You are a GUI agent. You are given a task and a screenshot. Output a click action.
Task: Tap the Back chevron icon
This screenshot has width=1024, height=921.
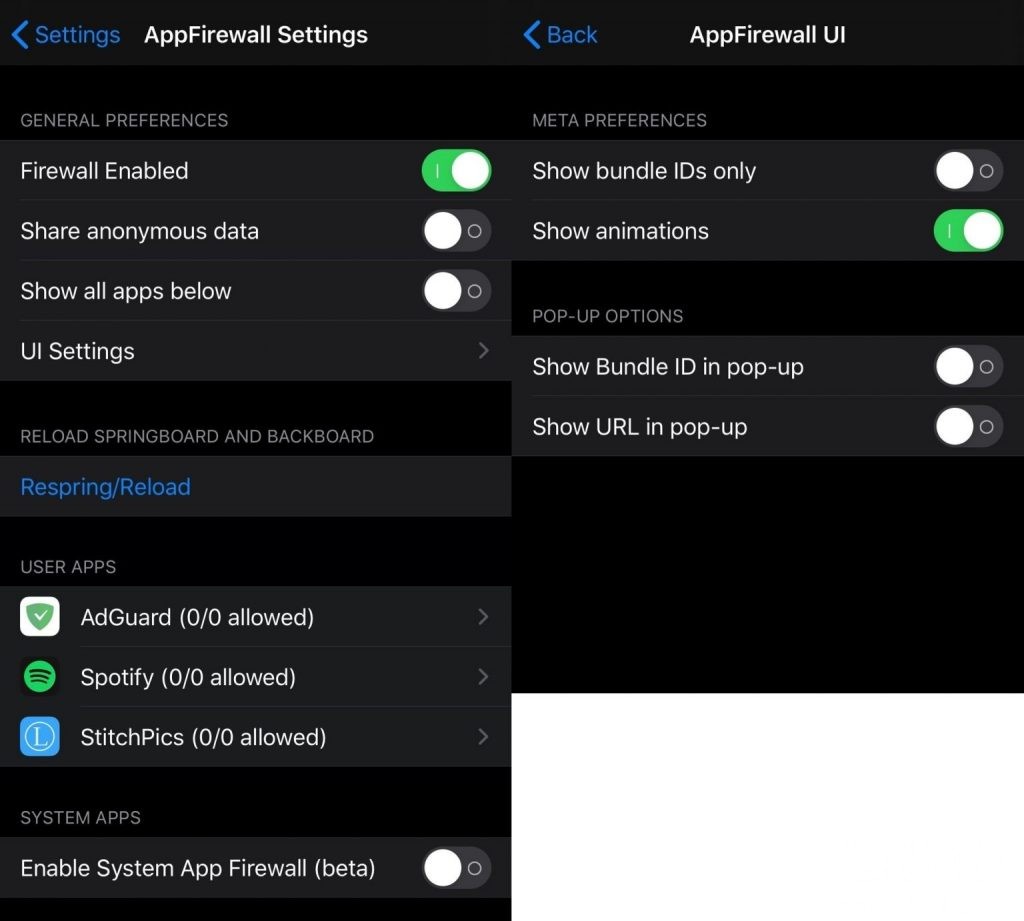(x=532, y=35)
